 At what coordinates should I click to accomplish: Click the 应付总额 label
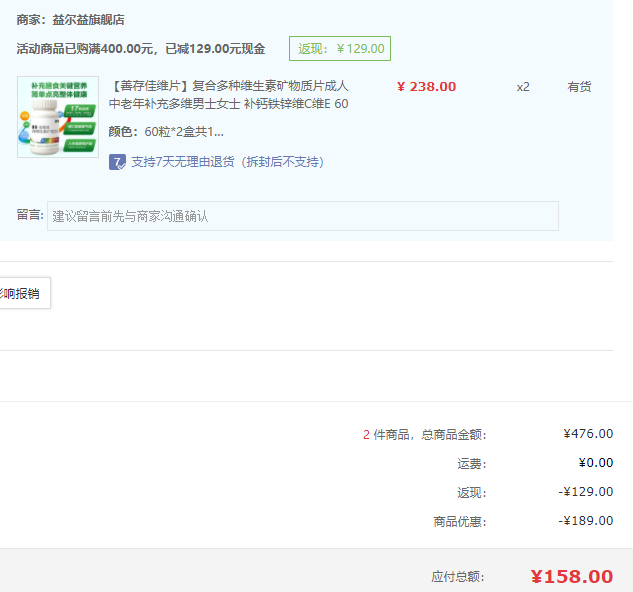pyautogui.click(x=458, y=577)
